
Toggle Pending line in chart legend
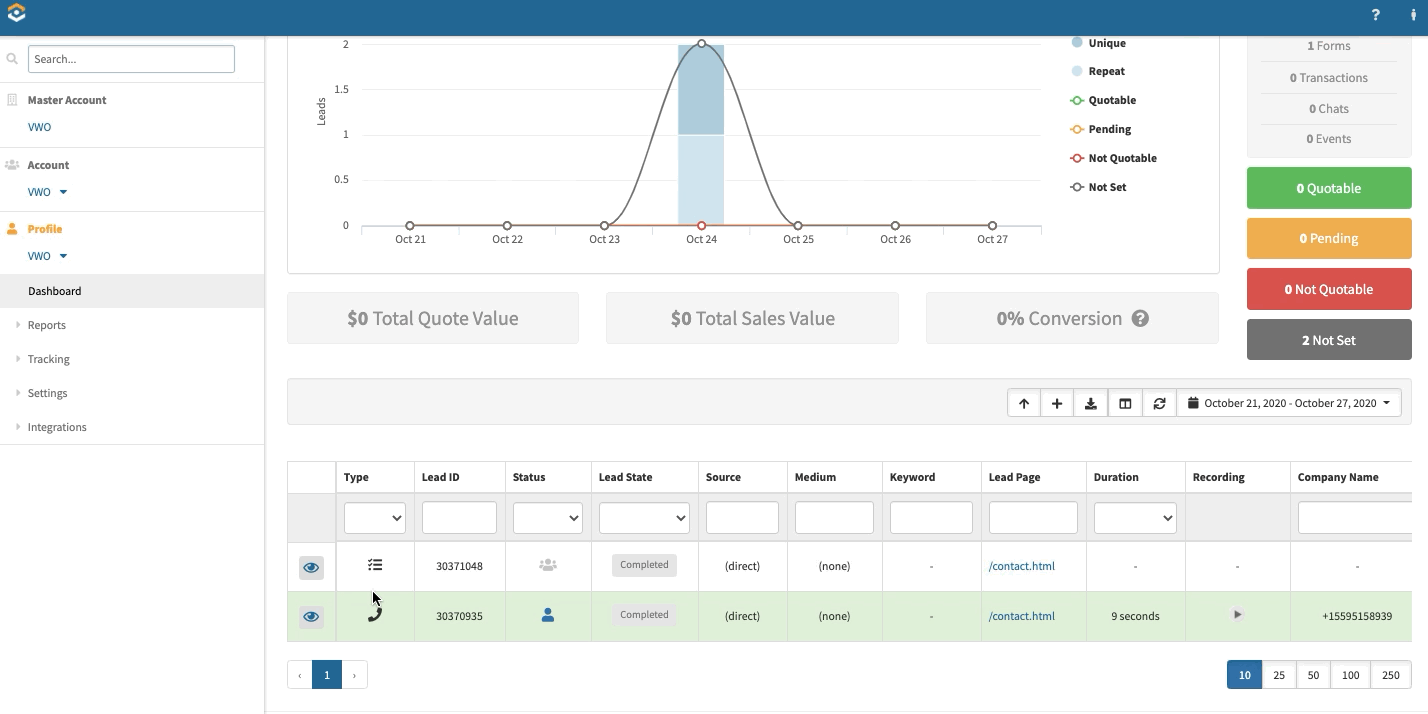1101,129
